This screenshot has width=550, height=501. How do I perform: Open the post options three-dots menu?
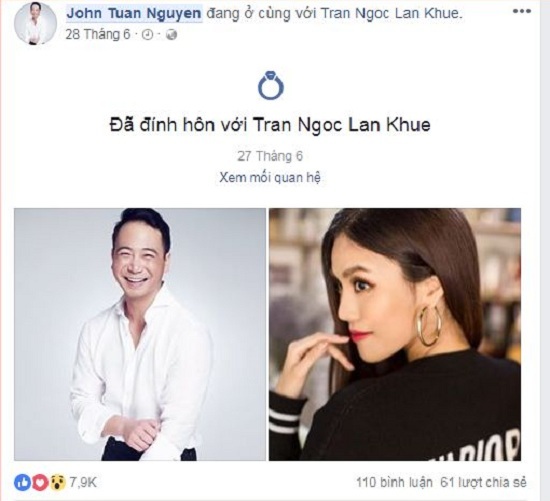tap(522, 11)
